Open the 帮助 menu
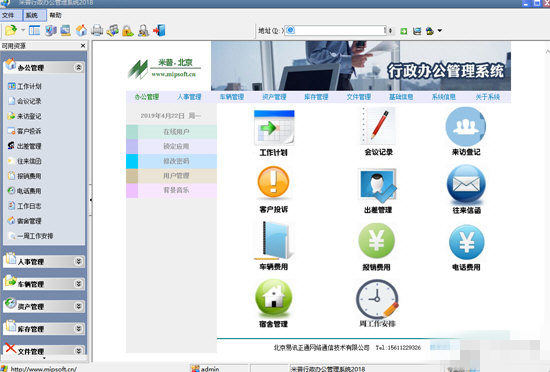Screen dimensions: 550x372 tap(55, 15)
